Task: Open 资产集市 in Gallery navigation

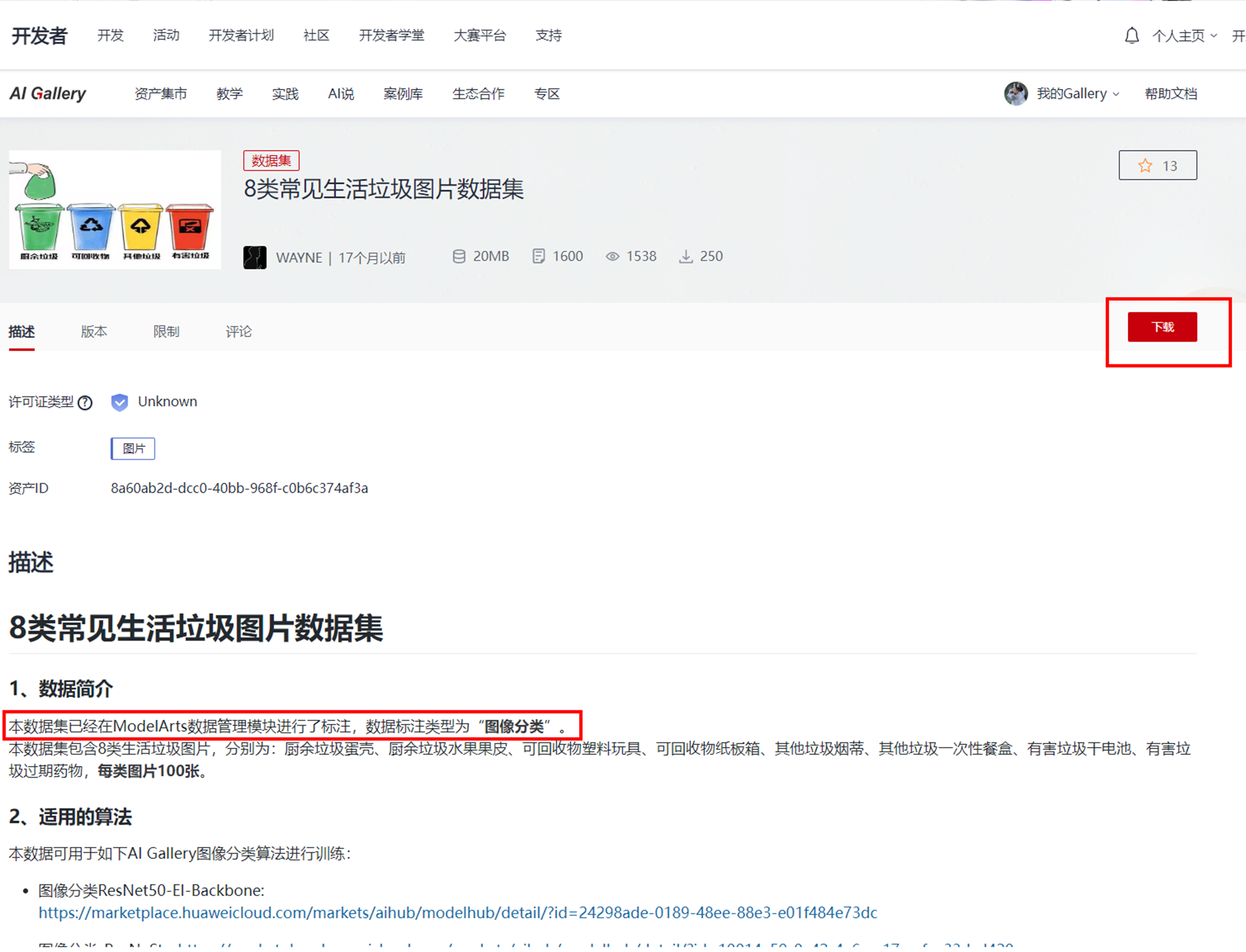Action: click(x=161, y=94)
